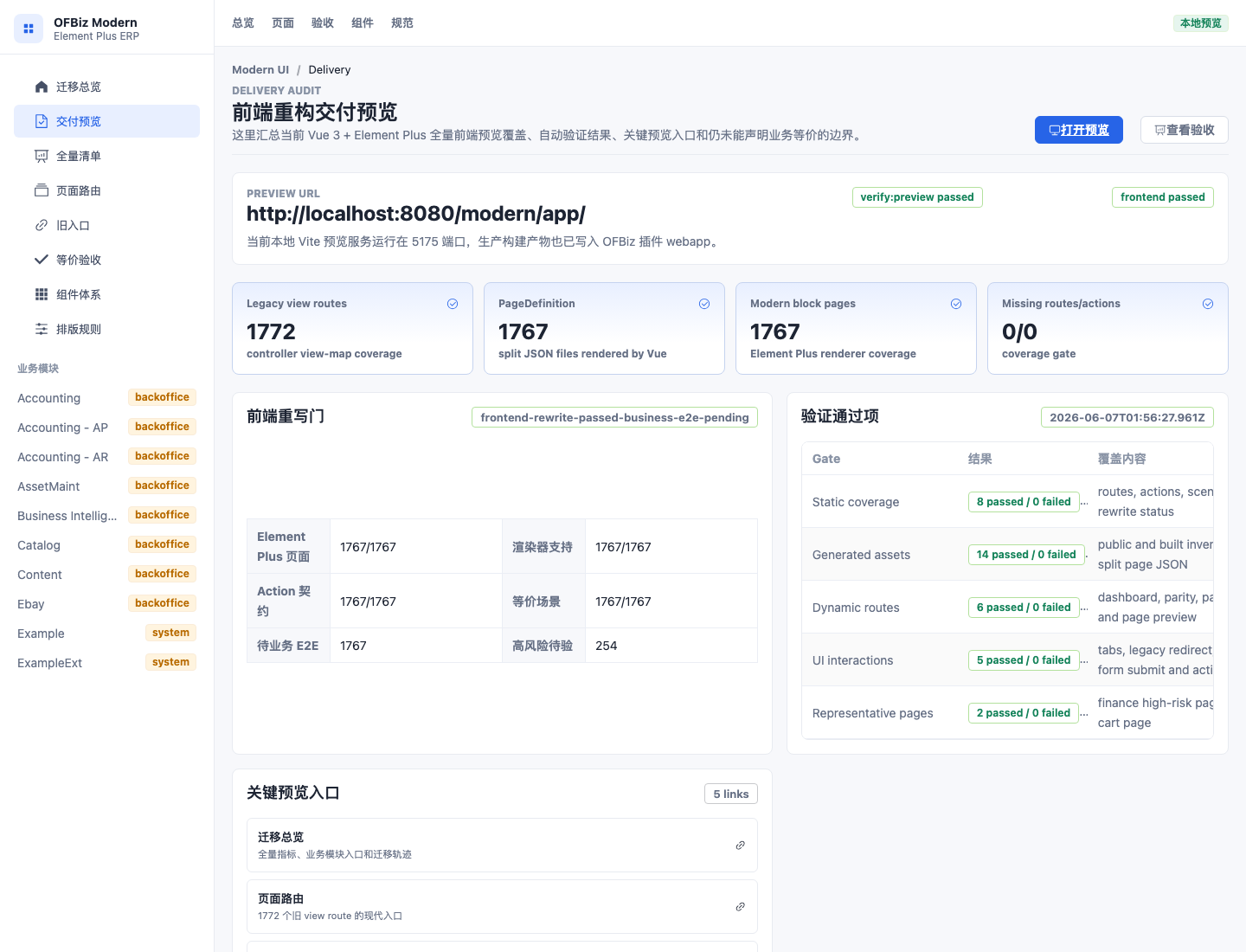Open the 总览 top navigation tab

[x=243, y=23]
